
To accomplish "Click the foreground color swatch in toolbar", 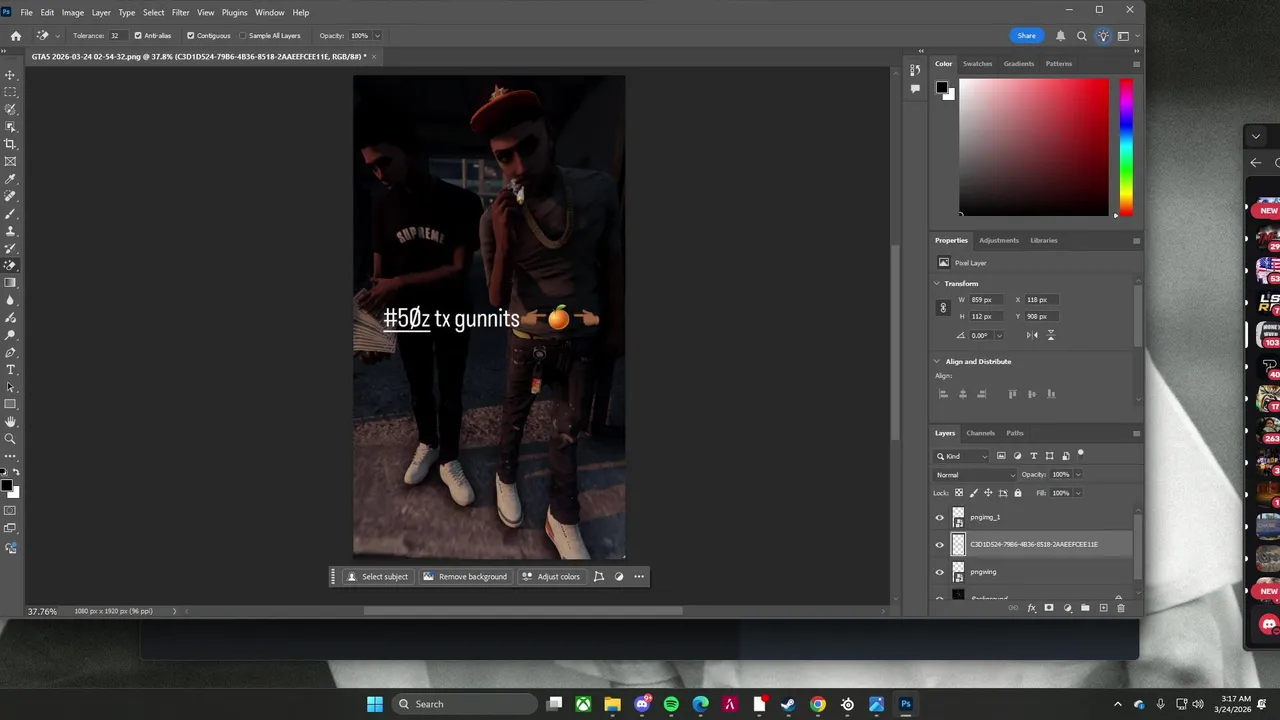I will click(6, 486).
